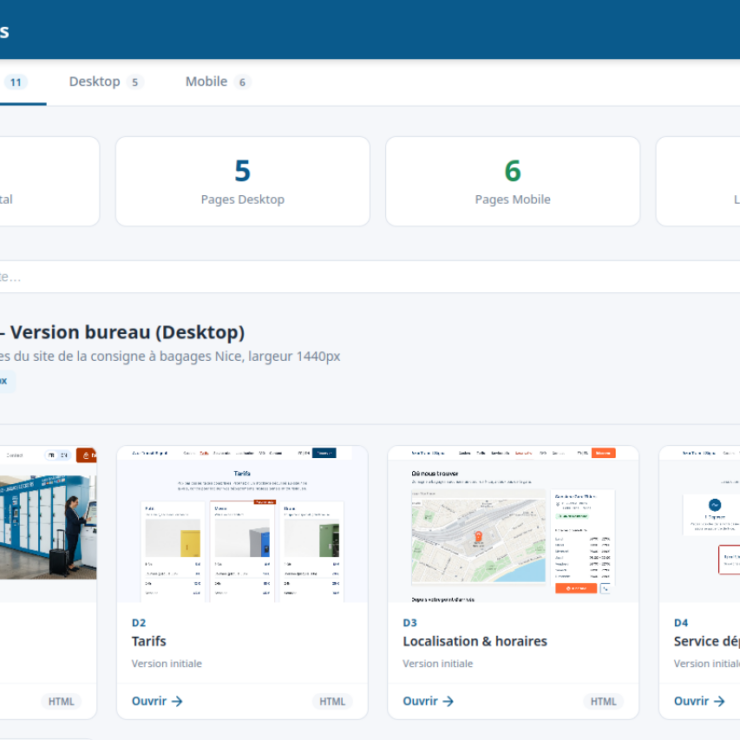
Task: Click the Mobile tab count badge 6
Action: point(242,82)
